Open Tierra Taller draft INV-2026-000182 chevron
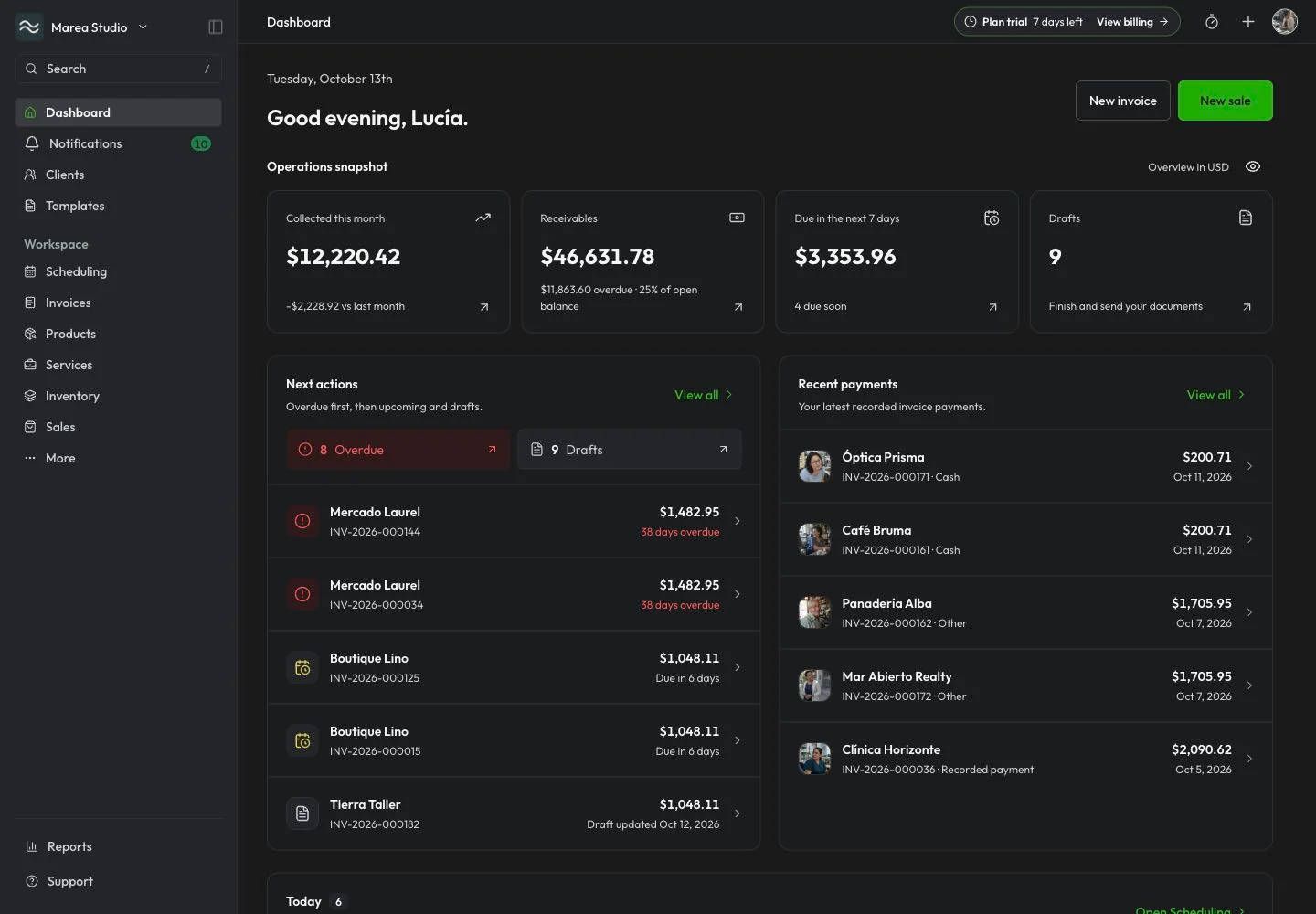Viewport: 1316px width, 914px height. pos(738,813)
